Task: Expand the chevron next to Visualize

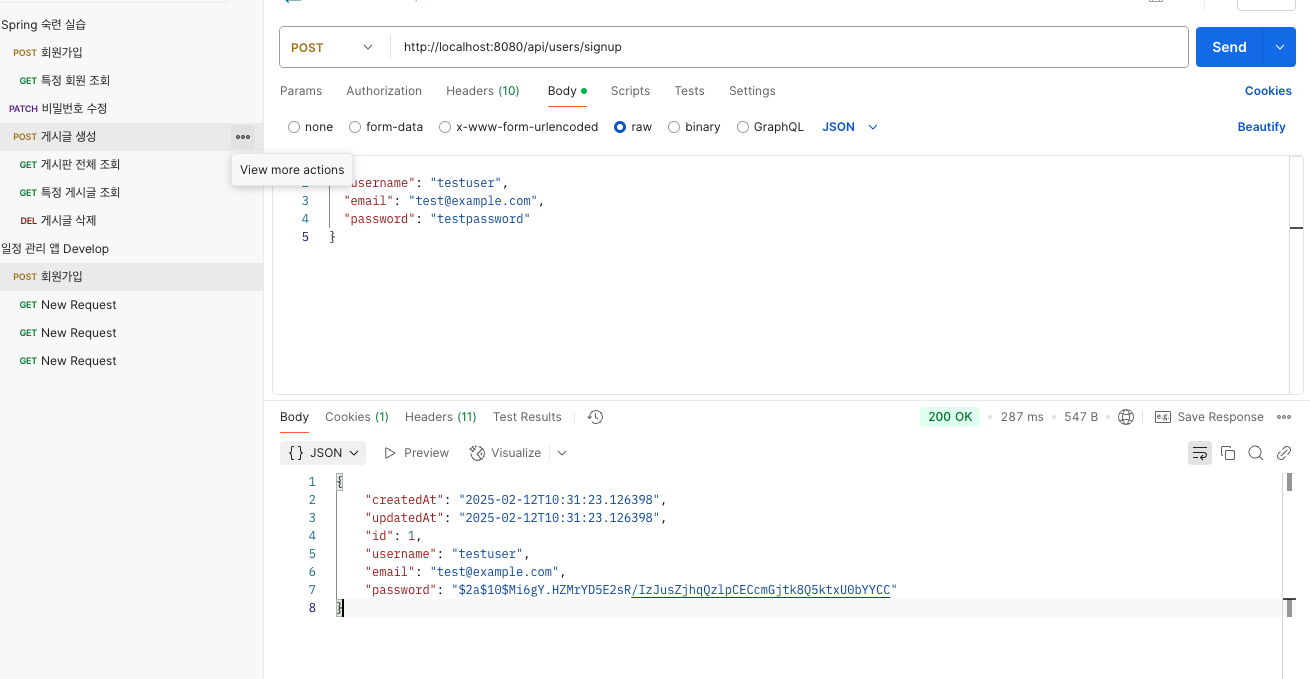Action: click(x=562, y=453)
